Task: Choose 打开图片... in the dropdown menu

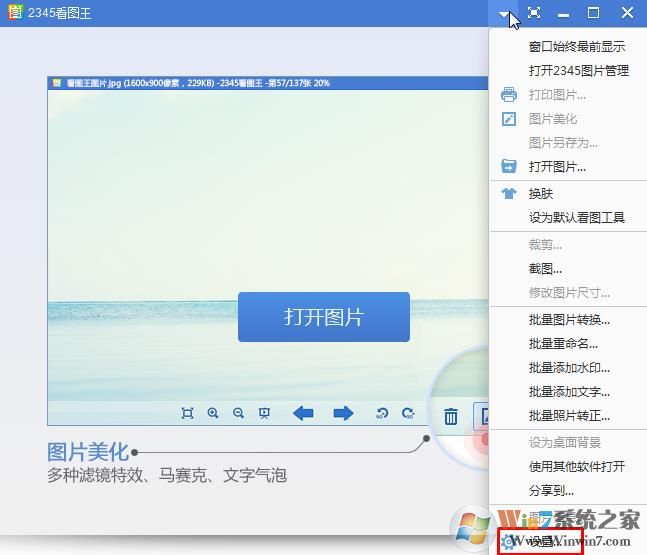Action: (x=557, y=166)
